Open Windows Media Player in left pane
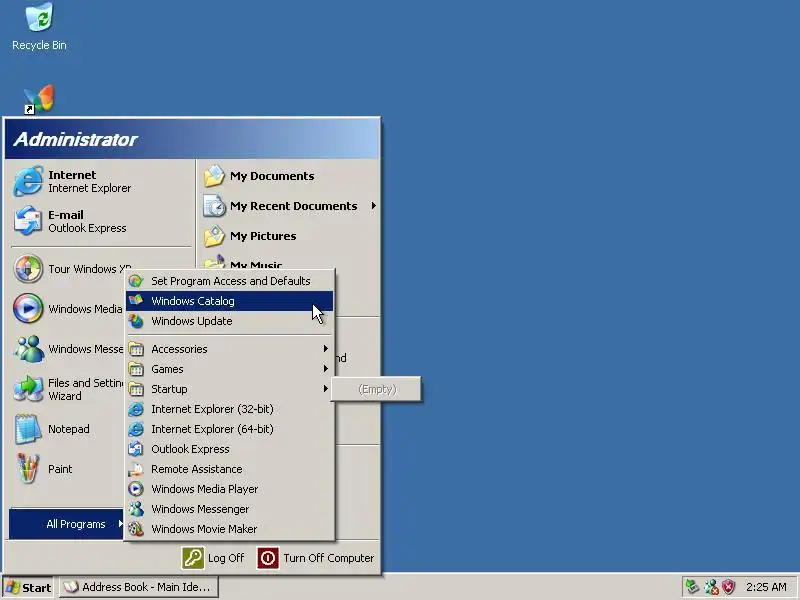Viewport: 800px width, 600px height. 68,309
